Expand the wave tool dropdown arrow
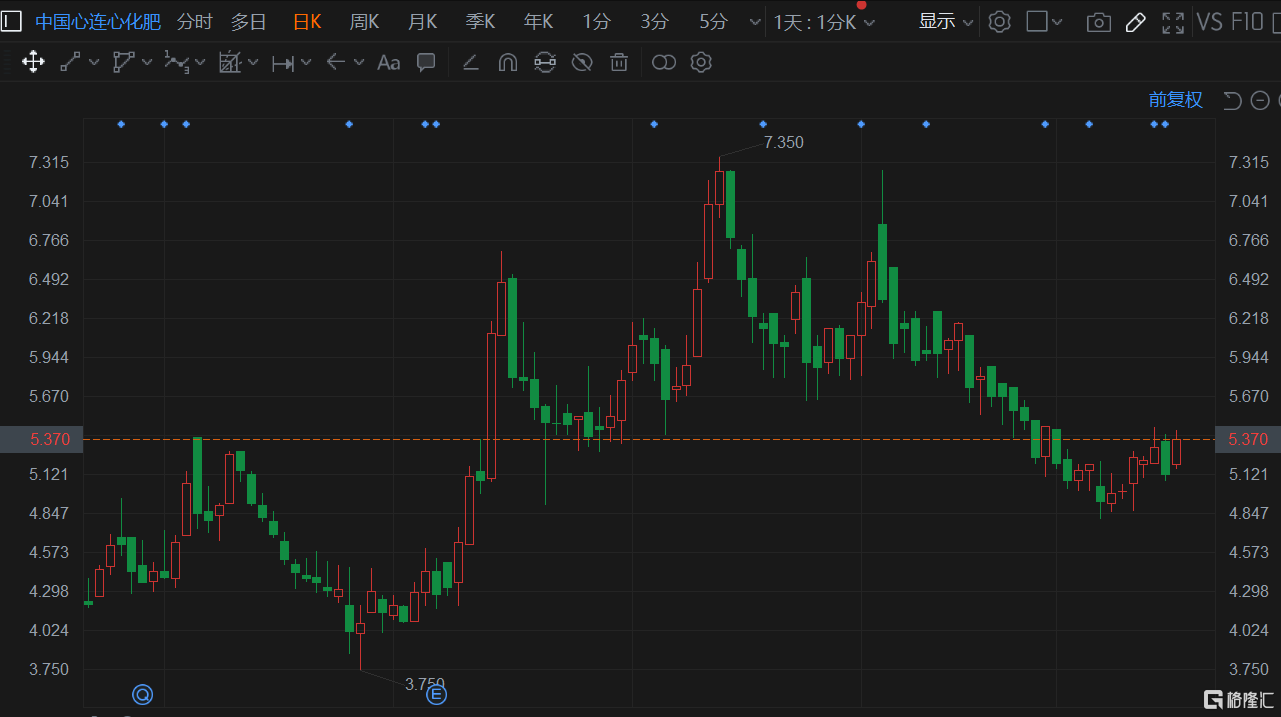1281x717 pixels. point(200,63)
